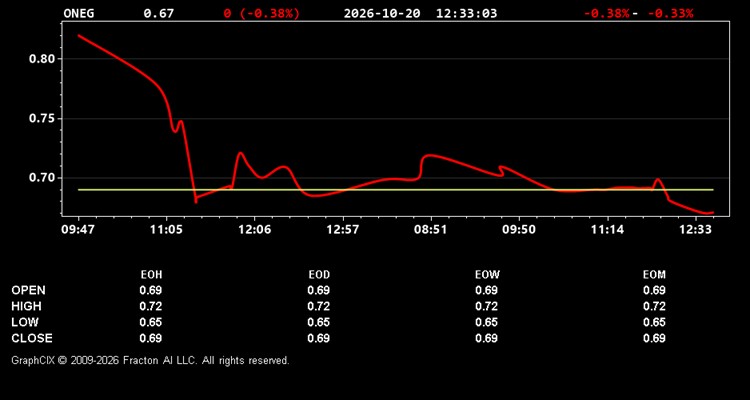
Task: Click the EOD column header
Action: (319, 275)
